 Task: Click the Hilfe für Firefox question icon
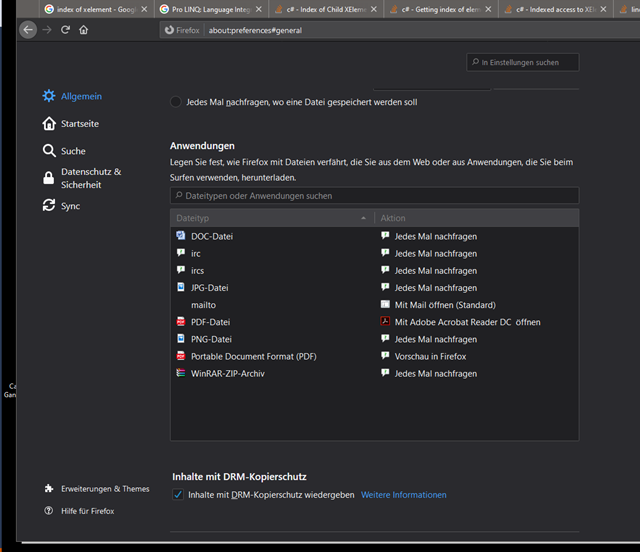tap(49, 511)
